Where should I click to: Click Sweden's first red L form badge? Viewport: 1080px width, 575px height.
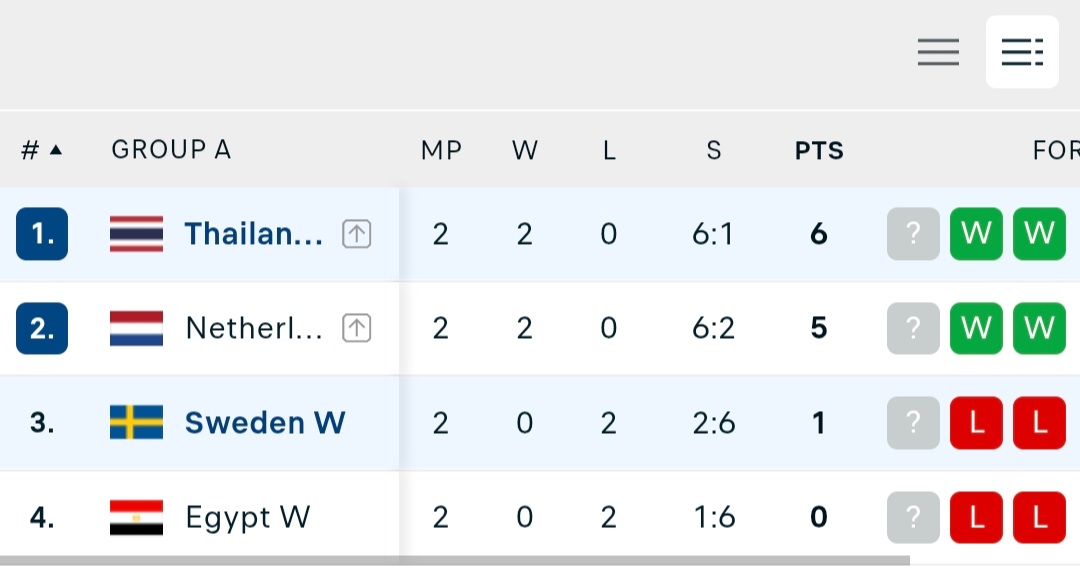976,423
